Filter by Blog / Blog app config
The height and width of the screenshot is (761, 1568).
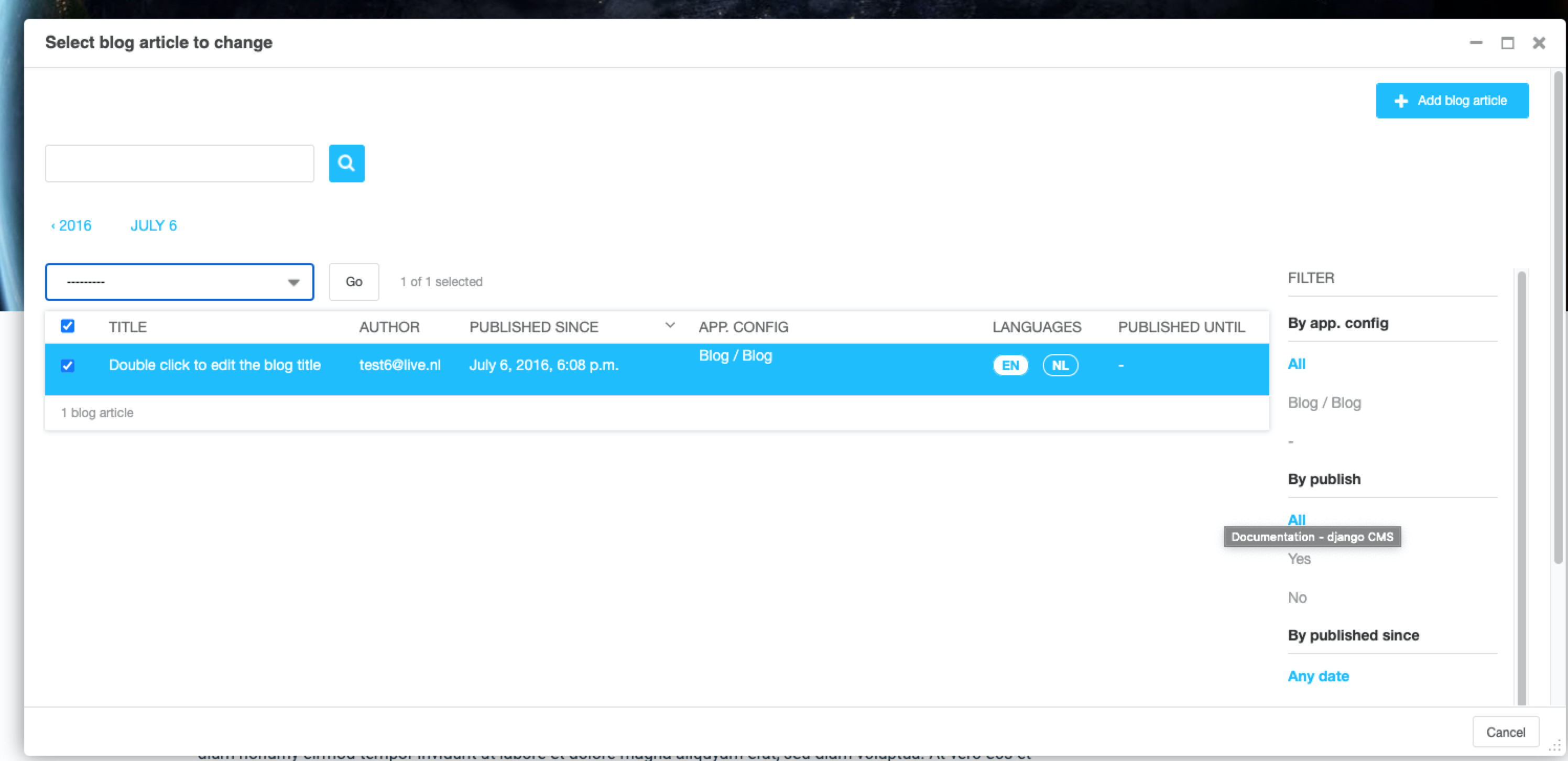click(1324, 403)
